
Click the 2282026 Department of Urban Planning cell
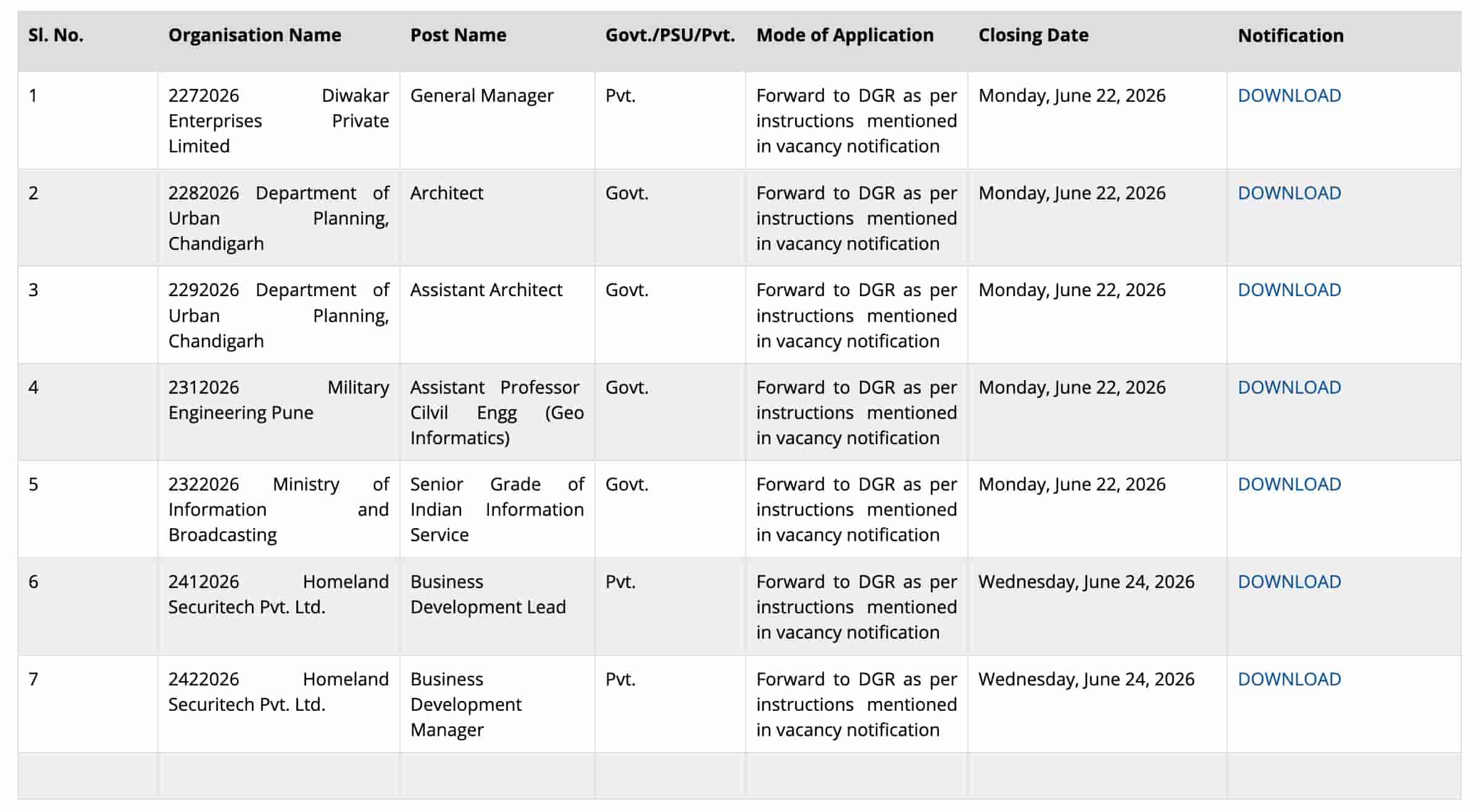coord(278,218)
